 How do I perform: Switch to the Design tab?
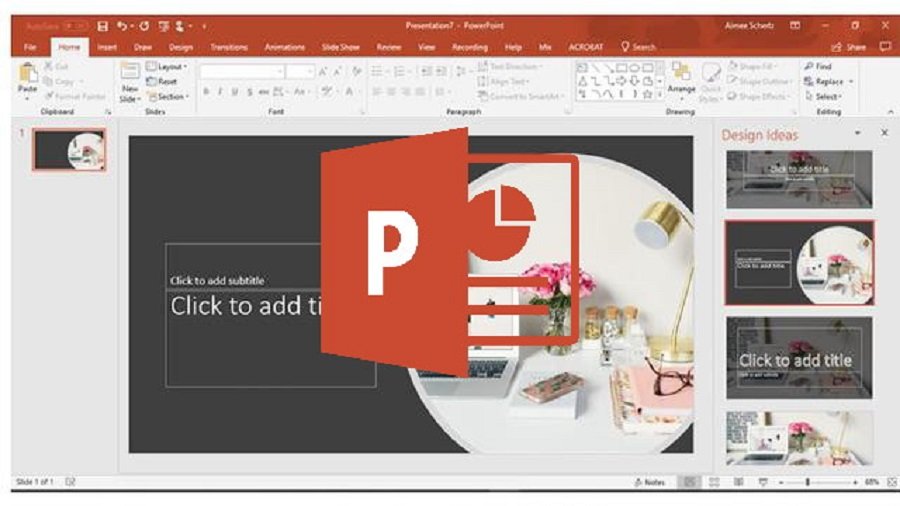[x=181, y=47]
